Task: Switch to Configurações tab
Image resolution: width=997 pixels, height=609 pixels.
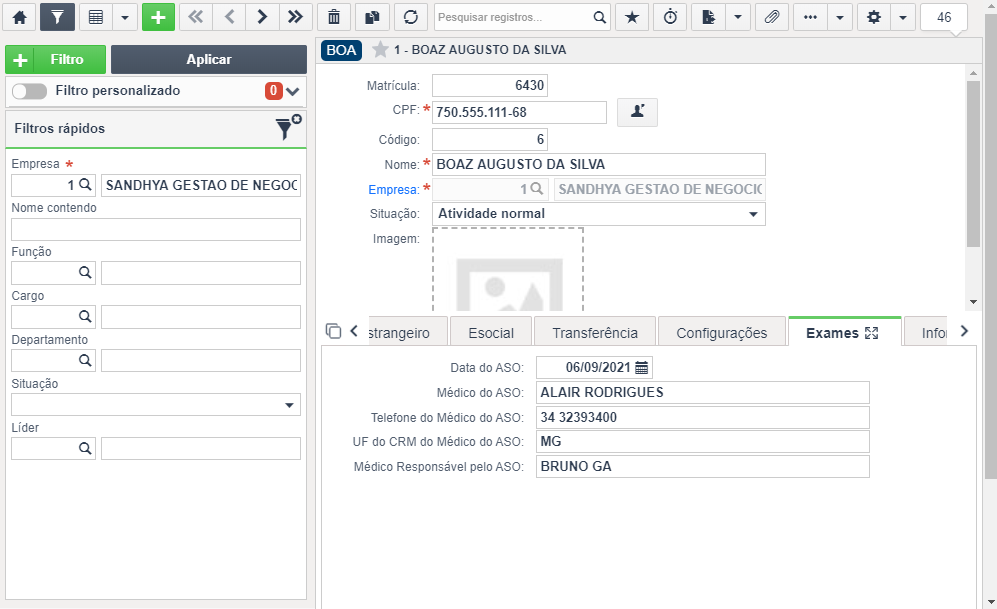Action: 722,333
